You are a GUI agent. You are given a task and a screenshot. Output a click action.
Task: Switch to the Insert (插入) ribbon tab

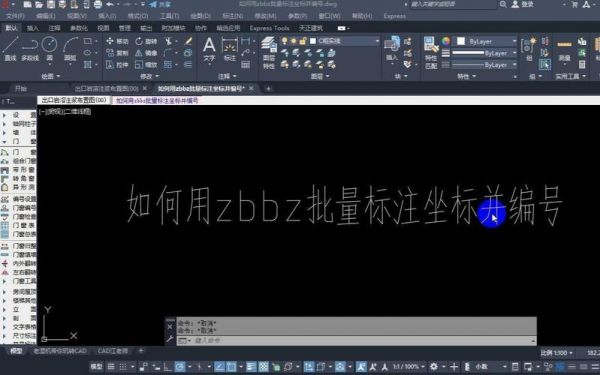33,28
